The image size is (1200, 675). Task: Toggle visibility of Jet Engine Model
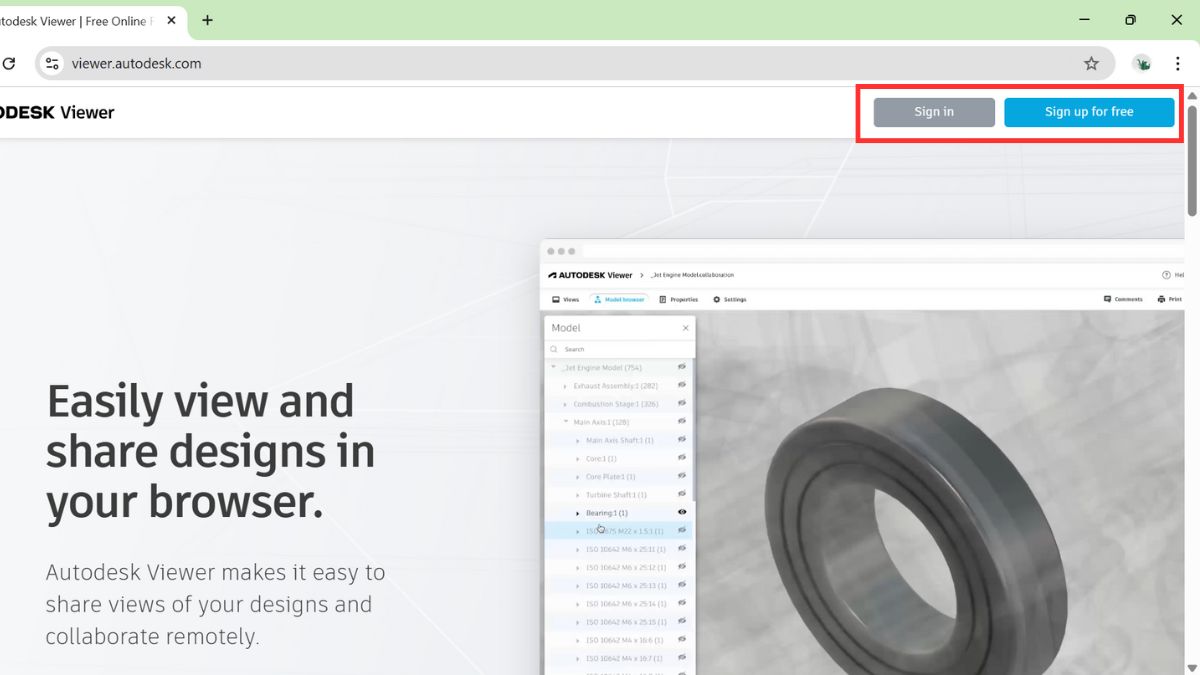click(682, 367)
